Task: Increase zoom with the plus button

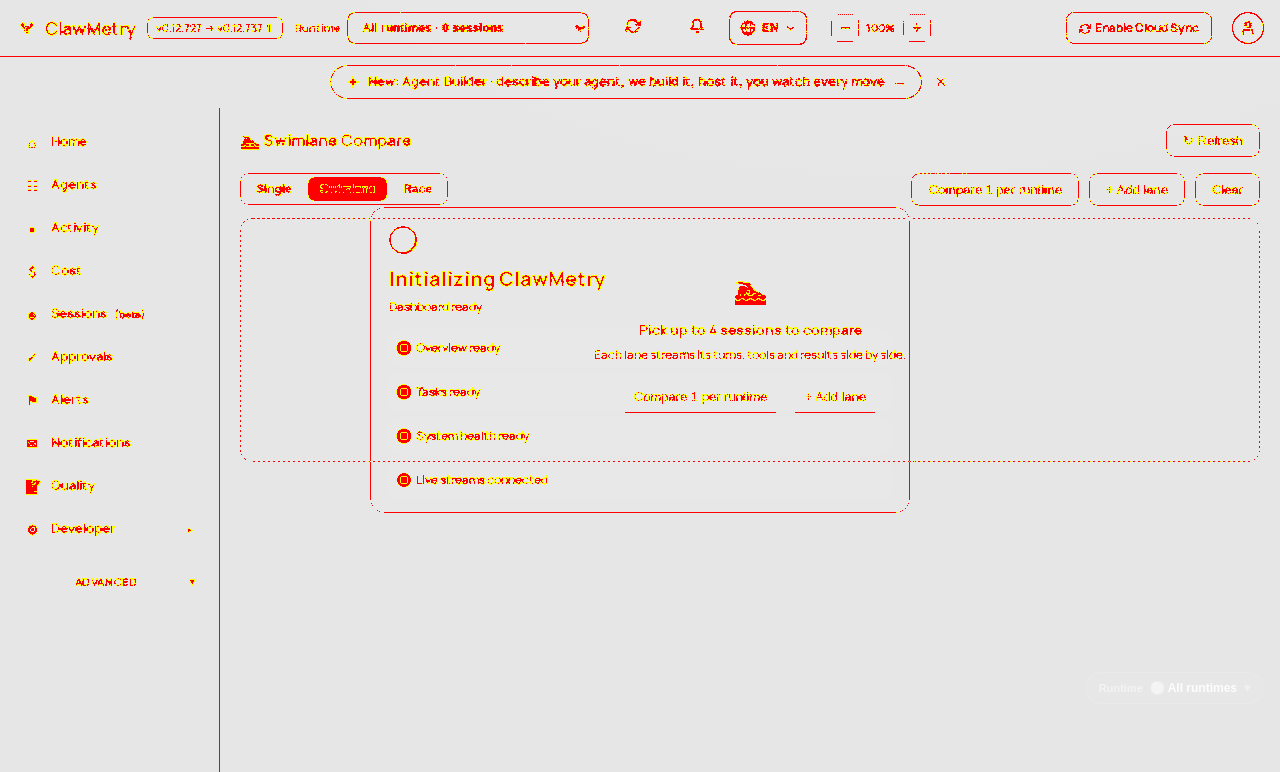Action: tap(917, 28)
